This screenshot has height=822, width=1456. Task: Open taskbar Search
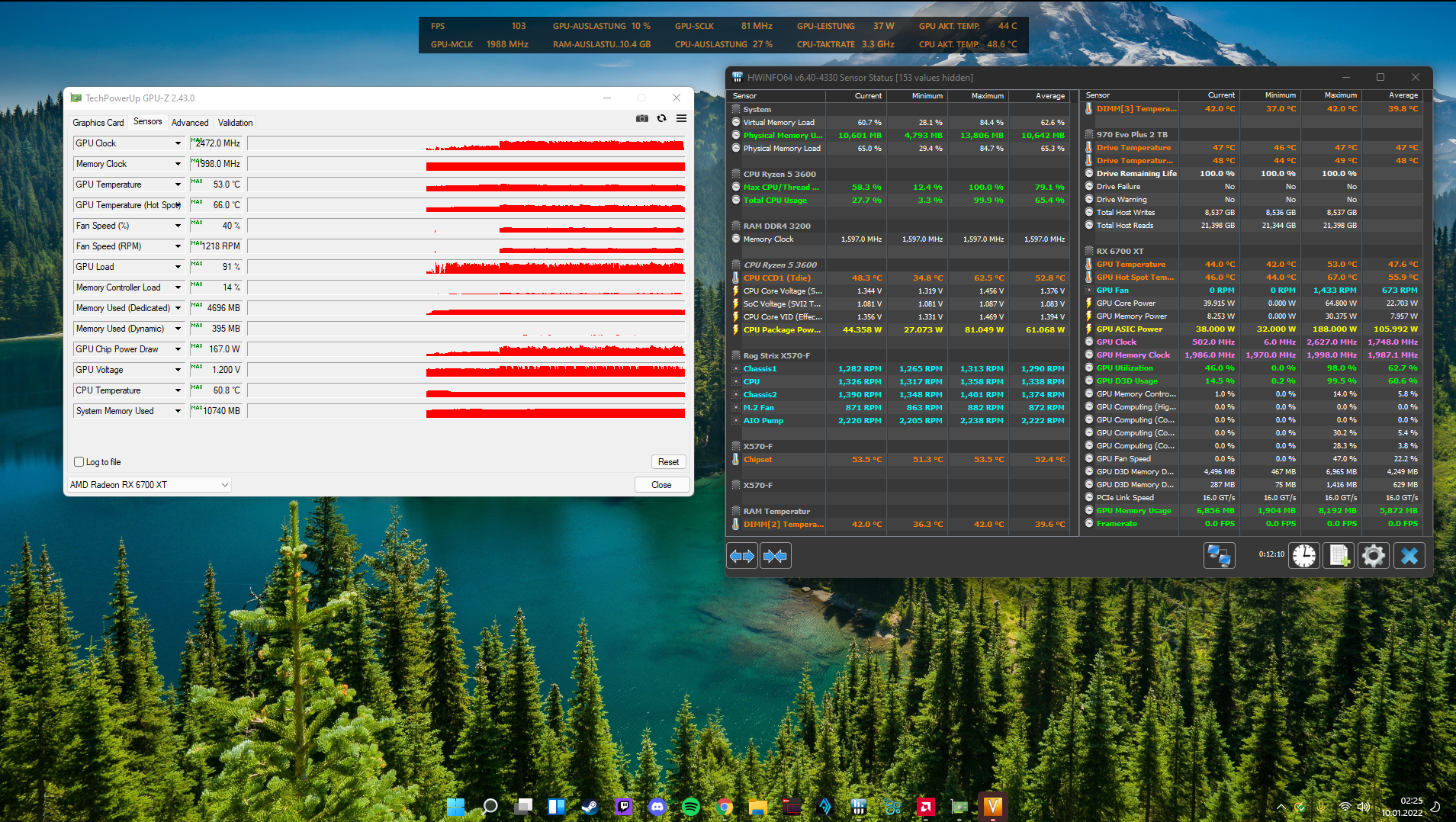pyautogui.click(x=490, y=806)
